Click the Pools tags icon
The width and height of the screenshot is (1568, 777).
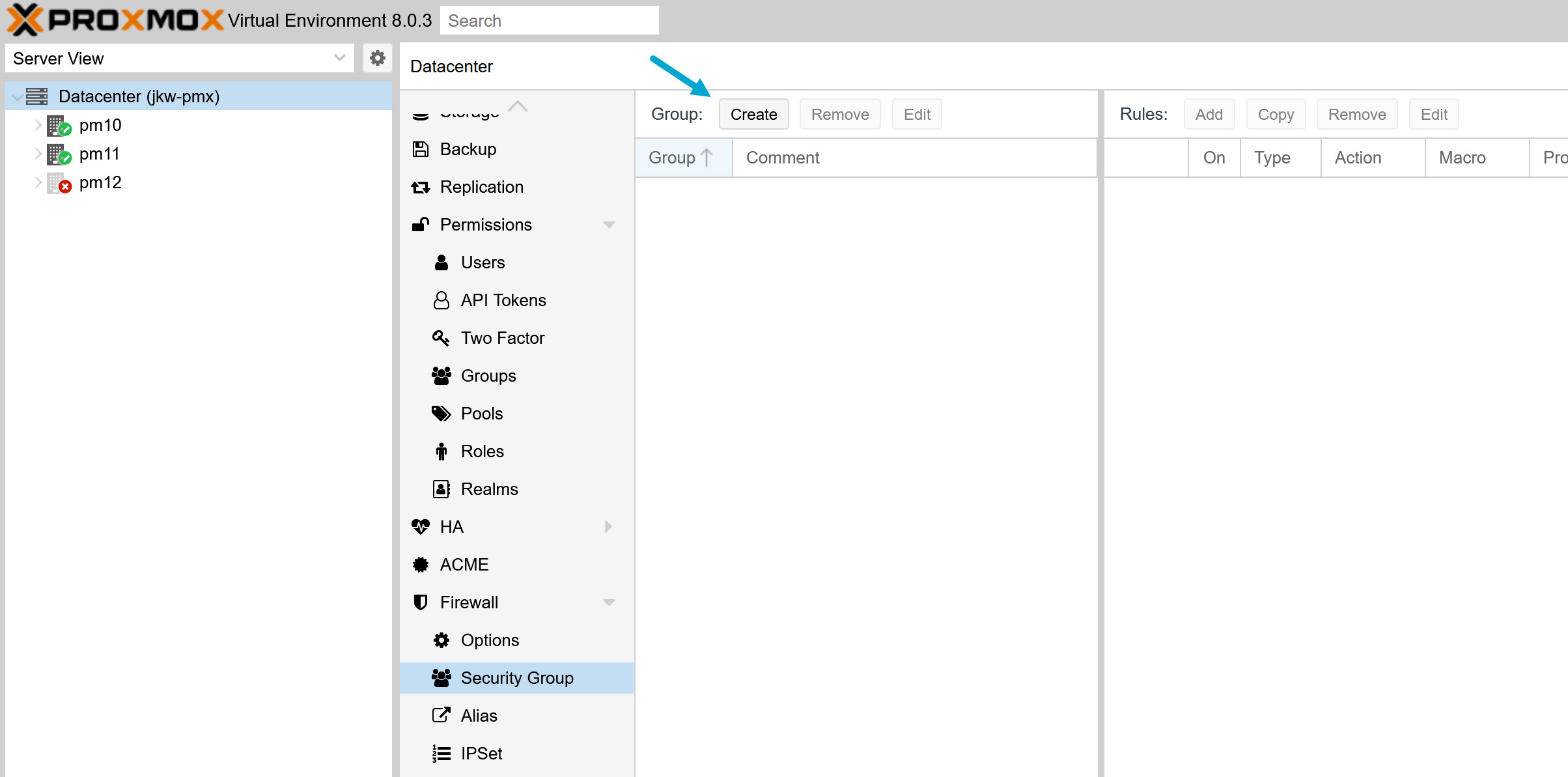click(x=441, y=414)
